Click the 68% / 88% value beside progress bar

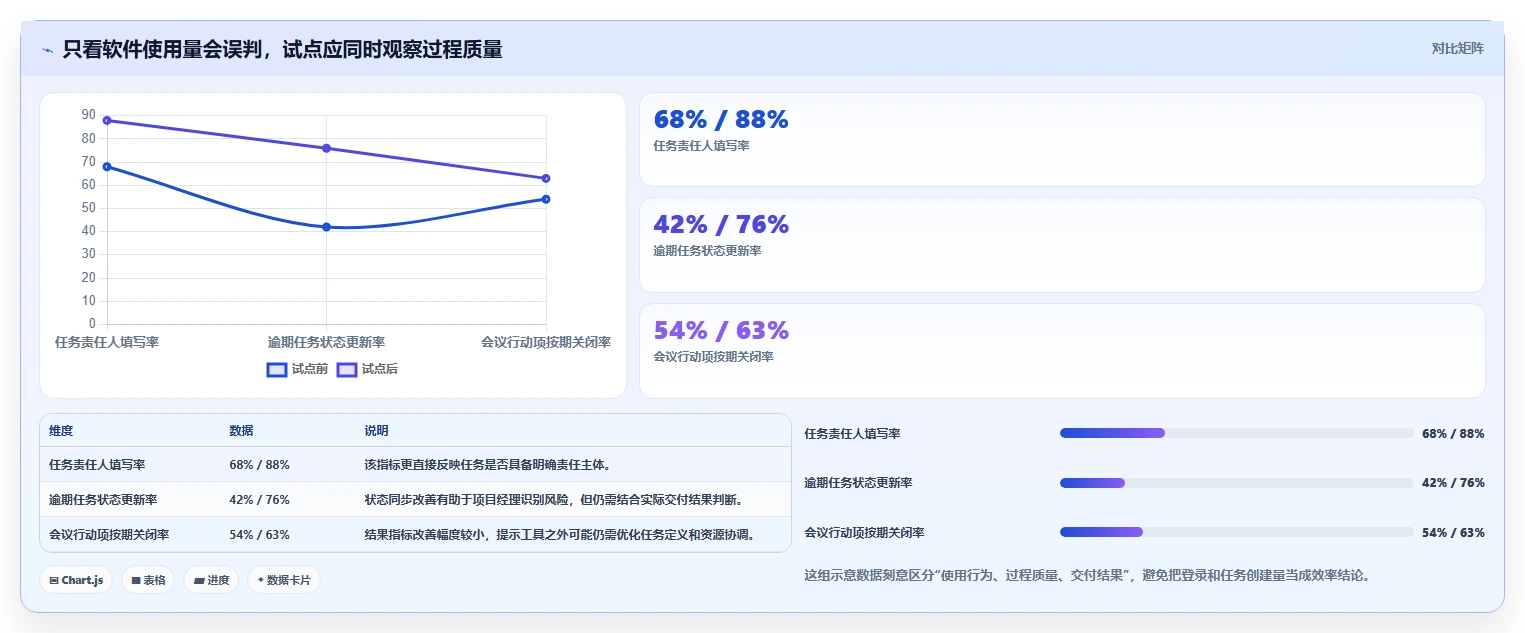click(1453, 434)
